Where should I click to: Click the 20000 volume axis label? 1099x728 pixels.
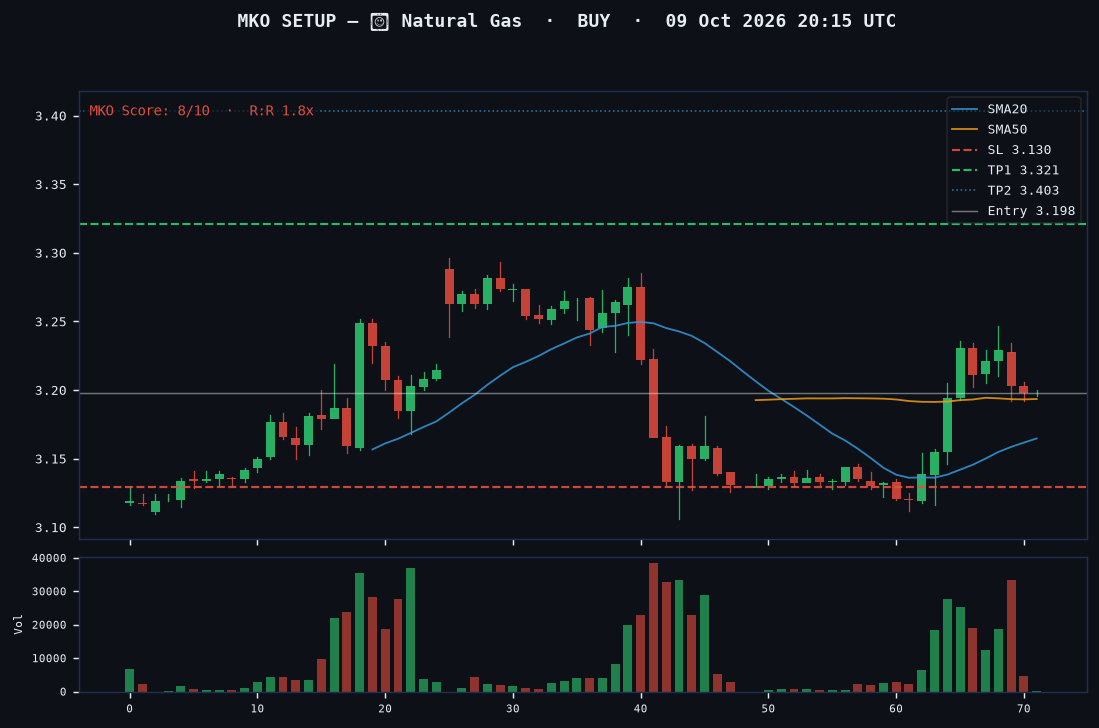point(50,625)
